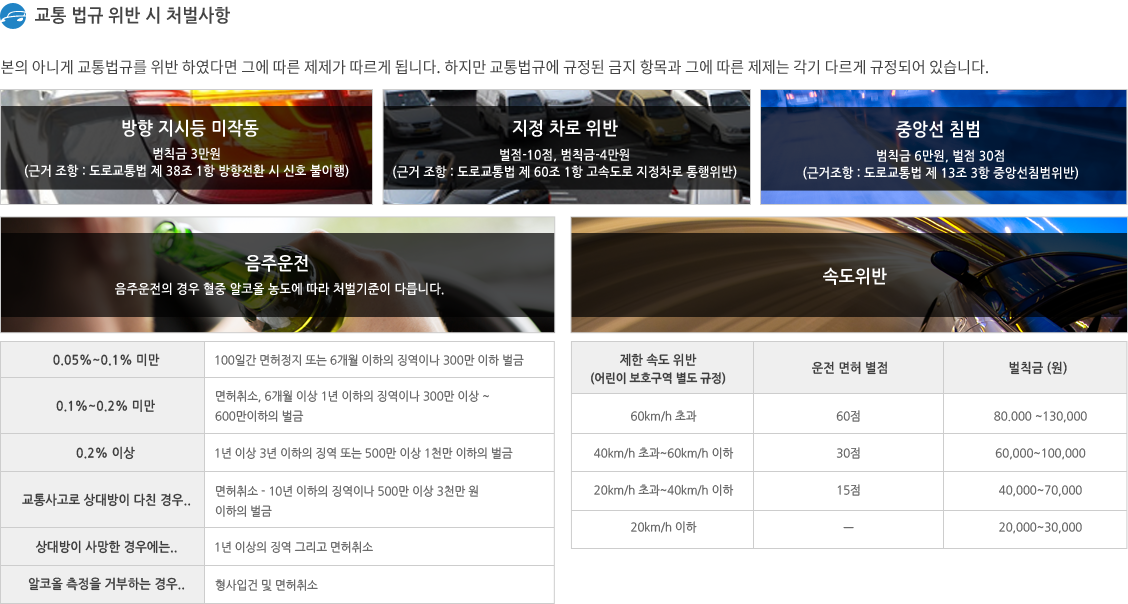The width and height of the screenshot is (1128, 604).
Task: Select the 20,000~30,000 fine amount cell
Action: 1040,528
